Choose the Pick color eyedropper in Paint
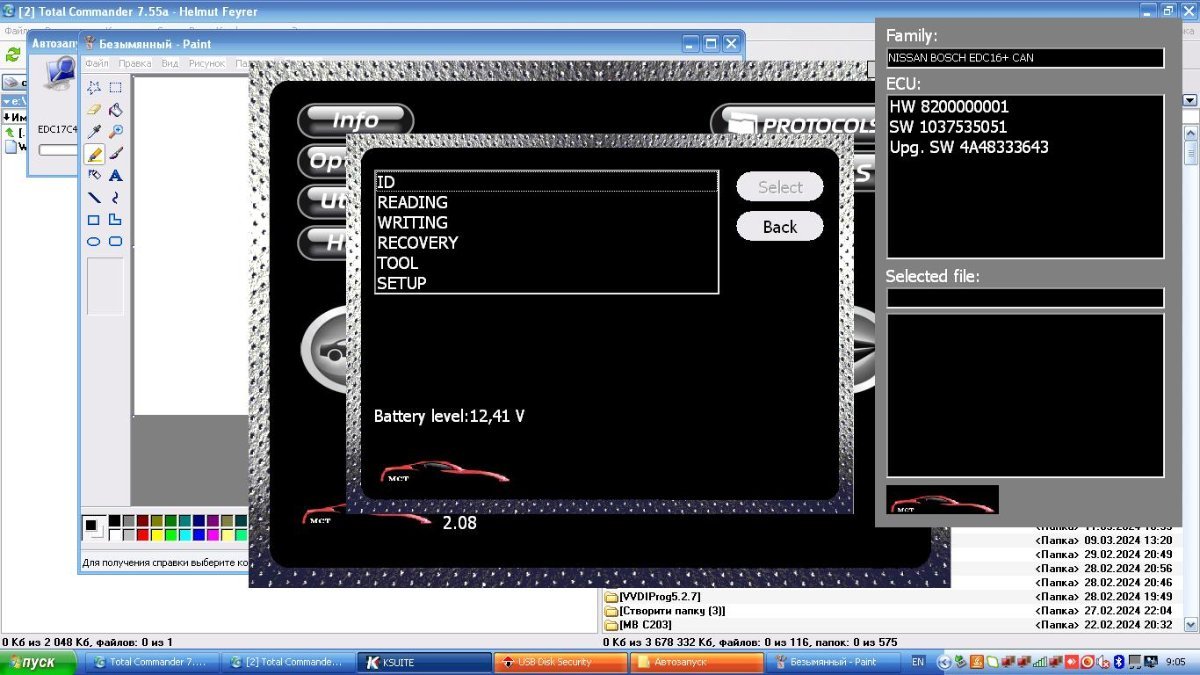 pyautogui.click(x=94, y=131)
